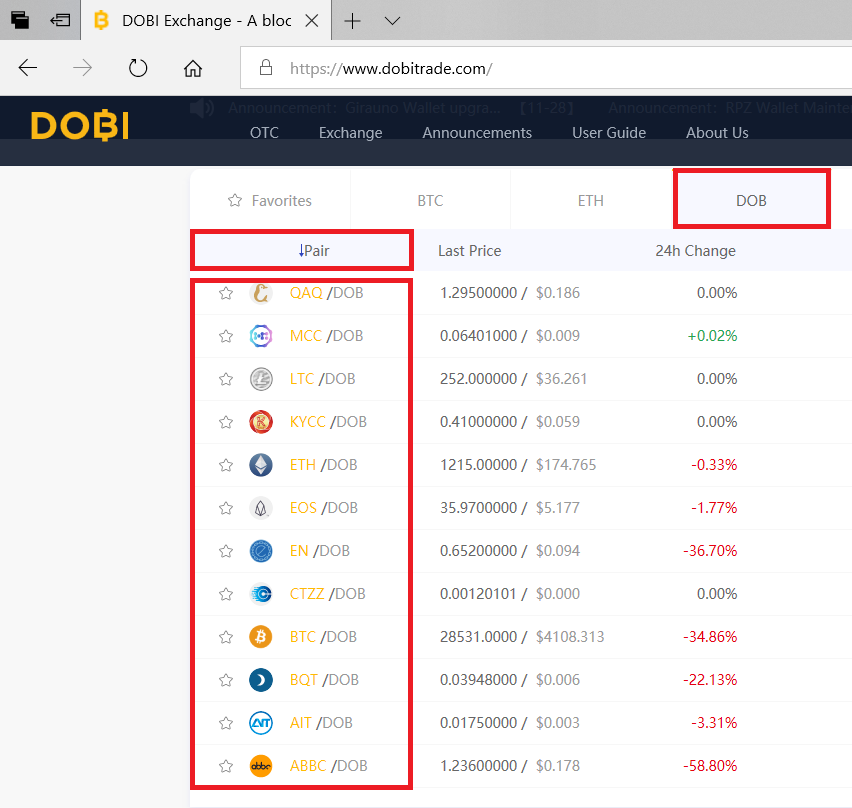
Task: Click the CTZZ coin logo
Action: [x=261, y=594]
